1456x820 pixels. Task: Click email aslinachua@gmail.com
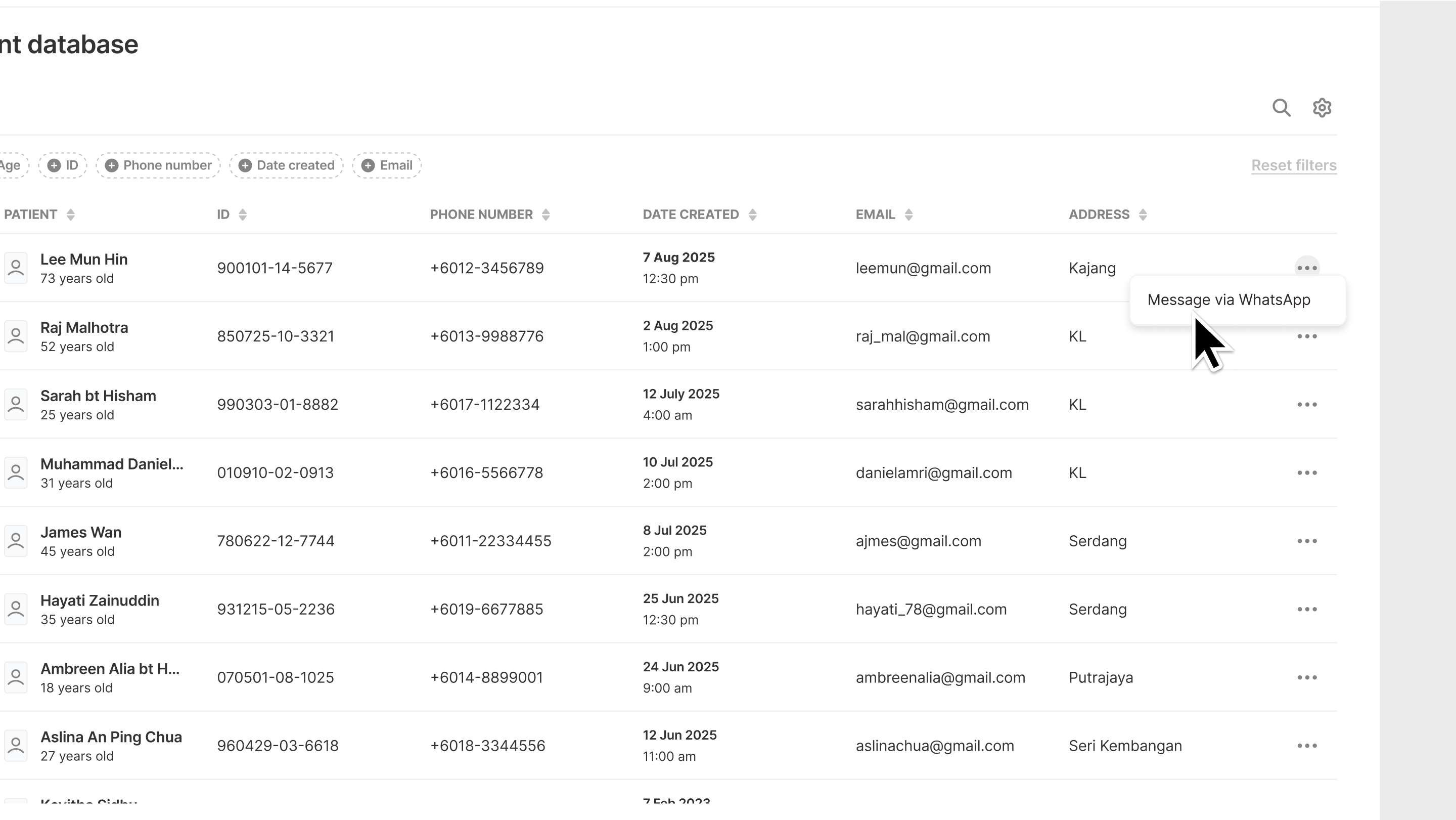pos(935,746)
